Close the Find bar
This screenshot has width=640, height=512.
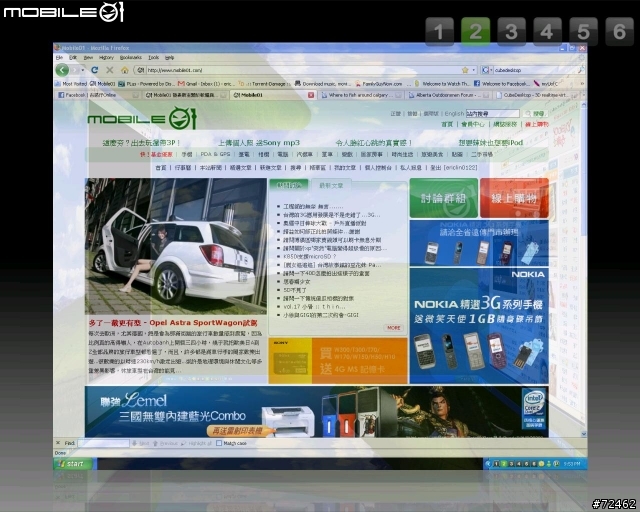[58, 443]
